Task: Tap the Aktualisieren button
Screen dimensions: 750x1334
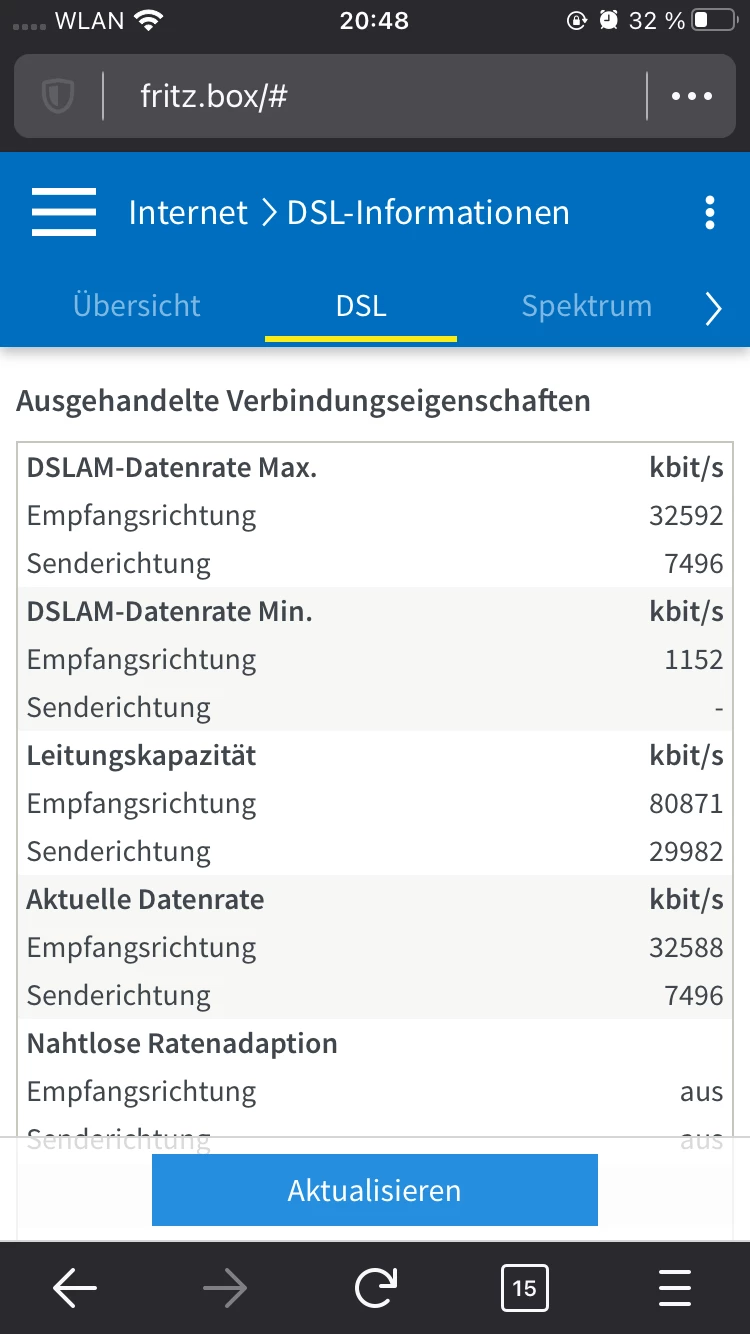Action: tap(375, 1190)
